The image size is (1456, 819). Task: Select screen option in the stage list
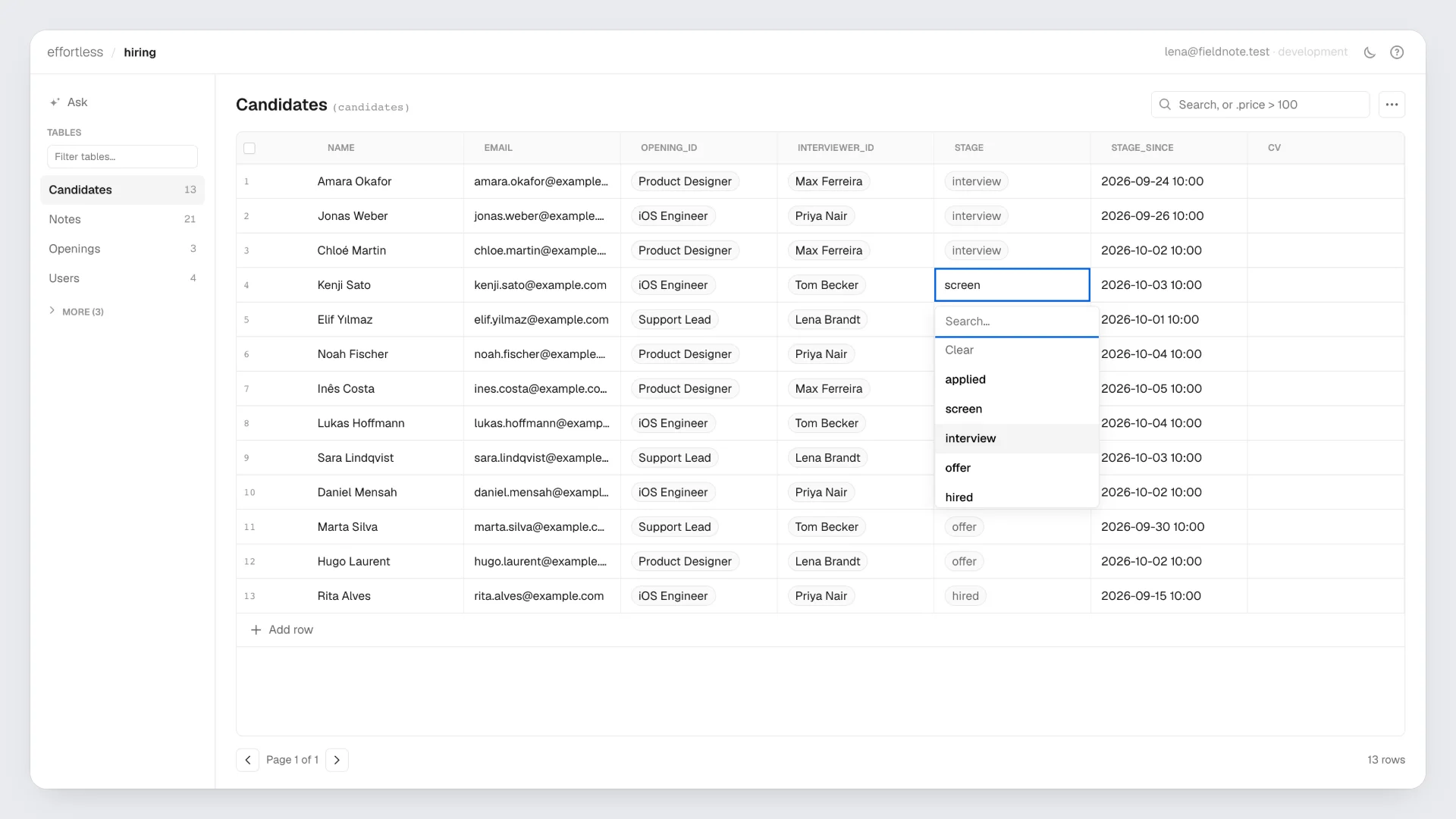tap(1017, 409)
